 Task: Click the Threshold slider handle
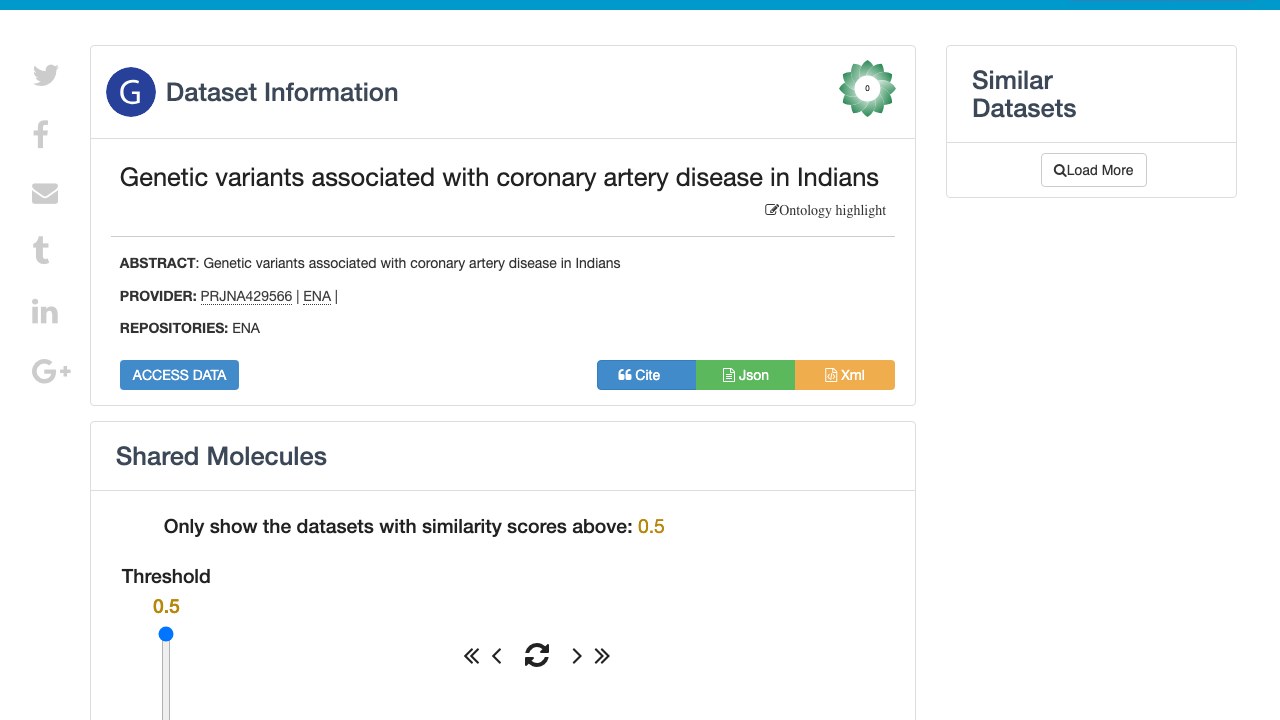[x=166, y=634]
